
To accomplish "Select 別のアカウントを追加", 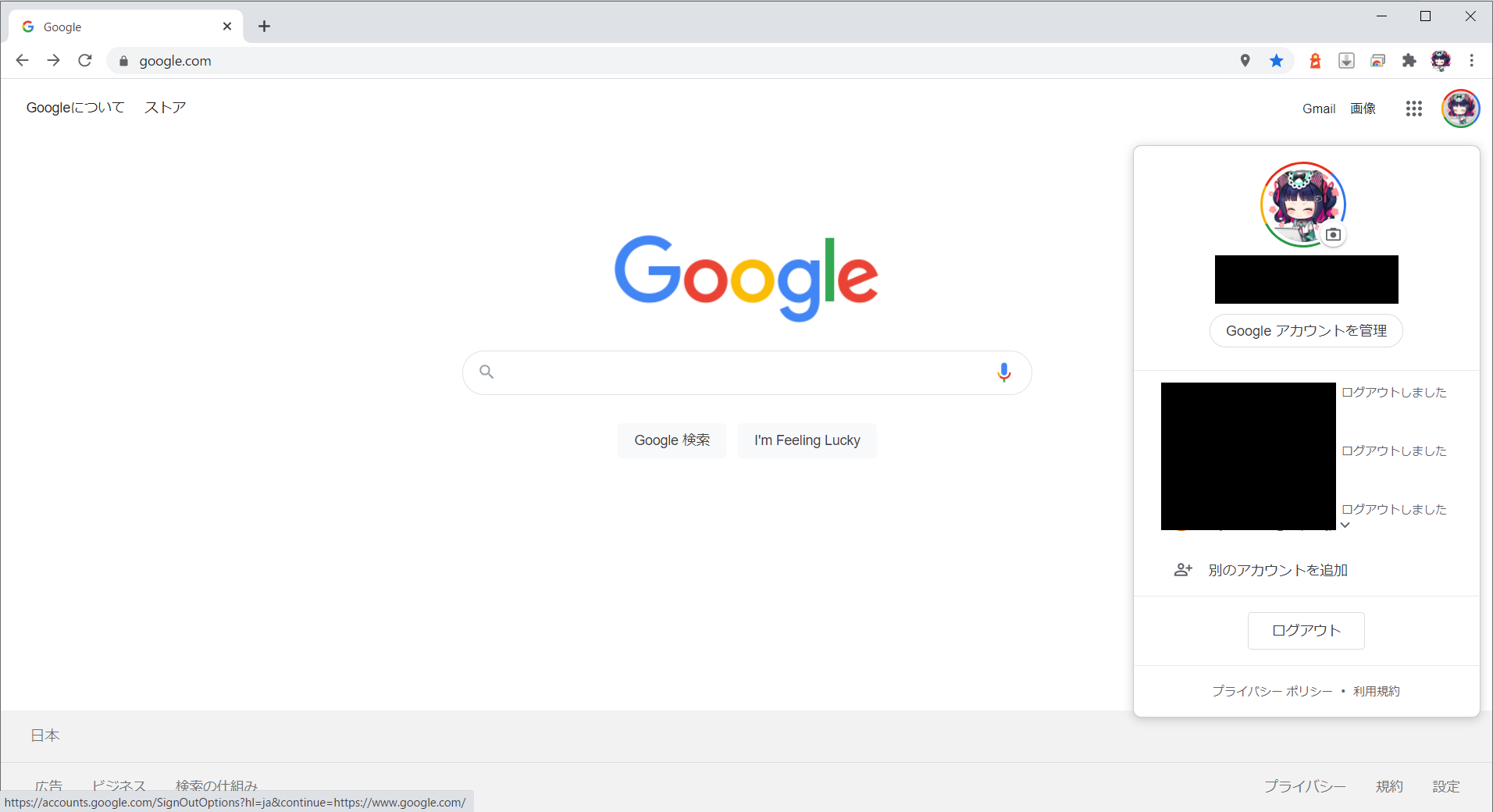I will click(1277, 570).
